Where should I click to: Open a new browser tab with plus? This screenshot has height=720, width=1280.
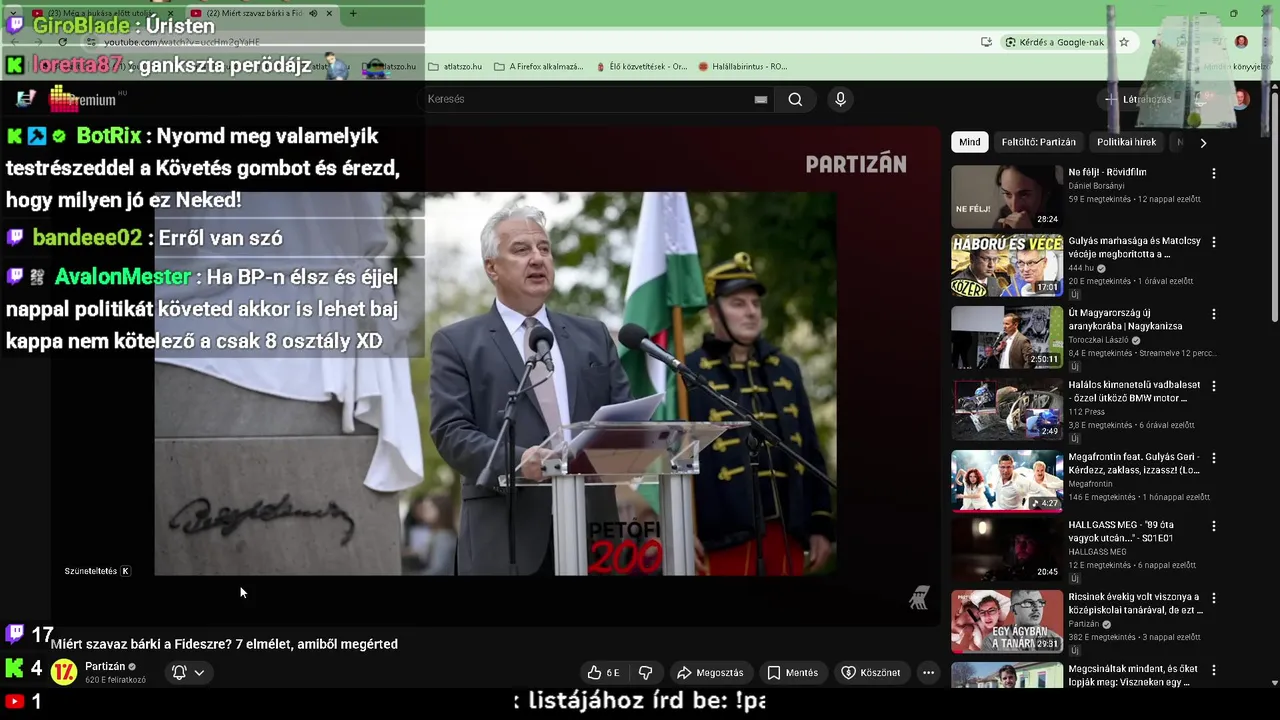coord(353,14)
